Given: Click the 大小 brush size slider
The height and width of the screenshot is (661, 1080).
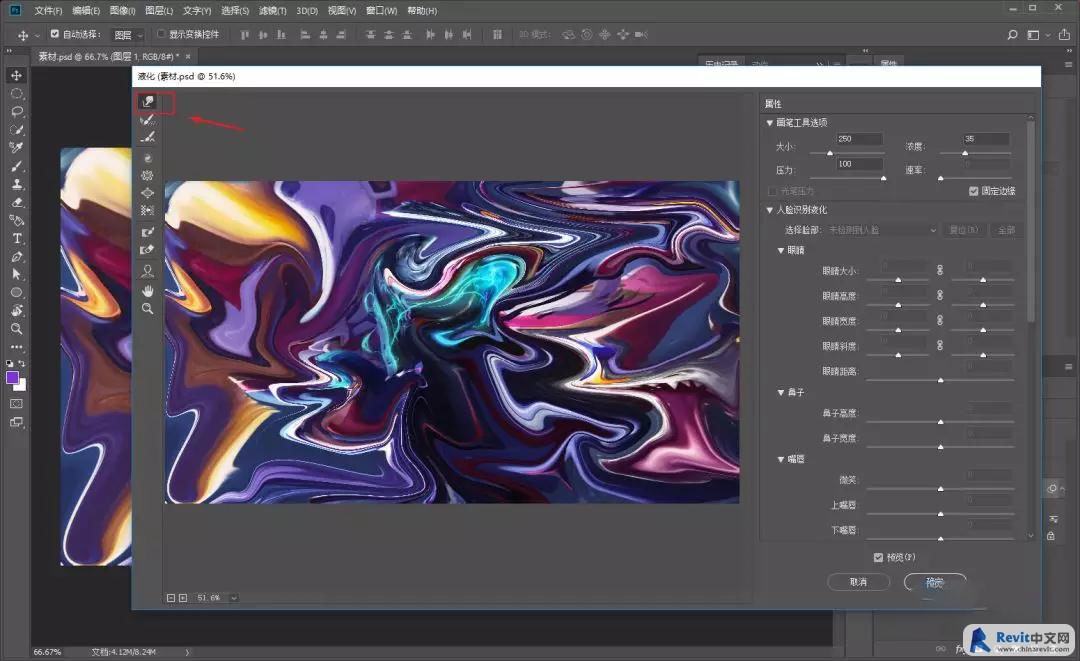Looking at the screenshot, I should [x=847, y=153].
